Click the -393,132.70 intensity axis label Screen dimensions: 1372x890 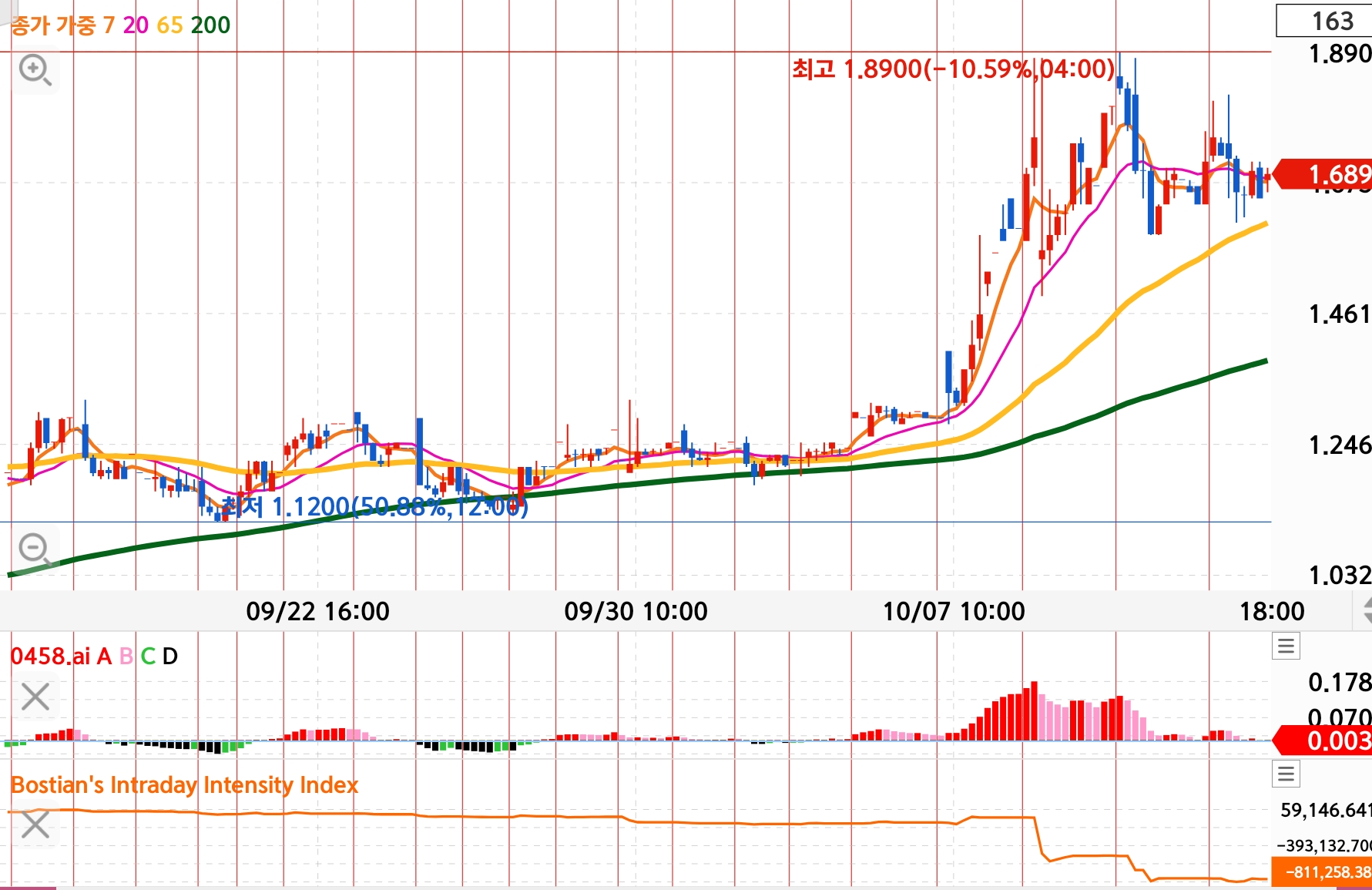tap(1324, 845)
